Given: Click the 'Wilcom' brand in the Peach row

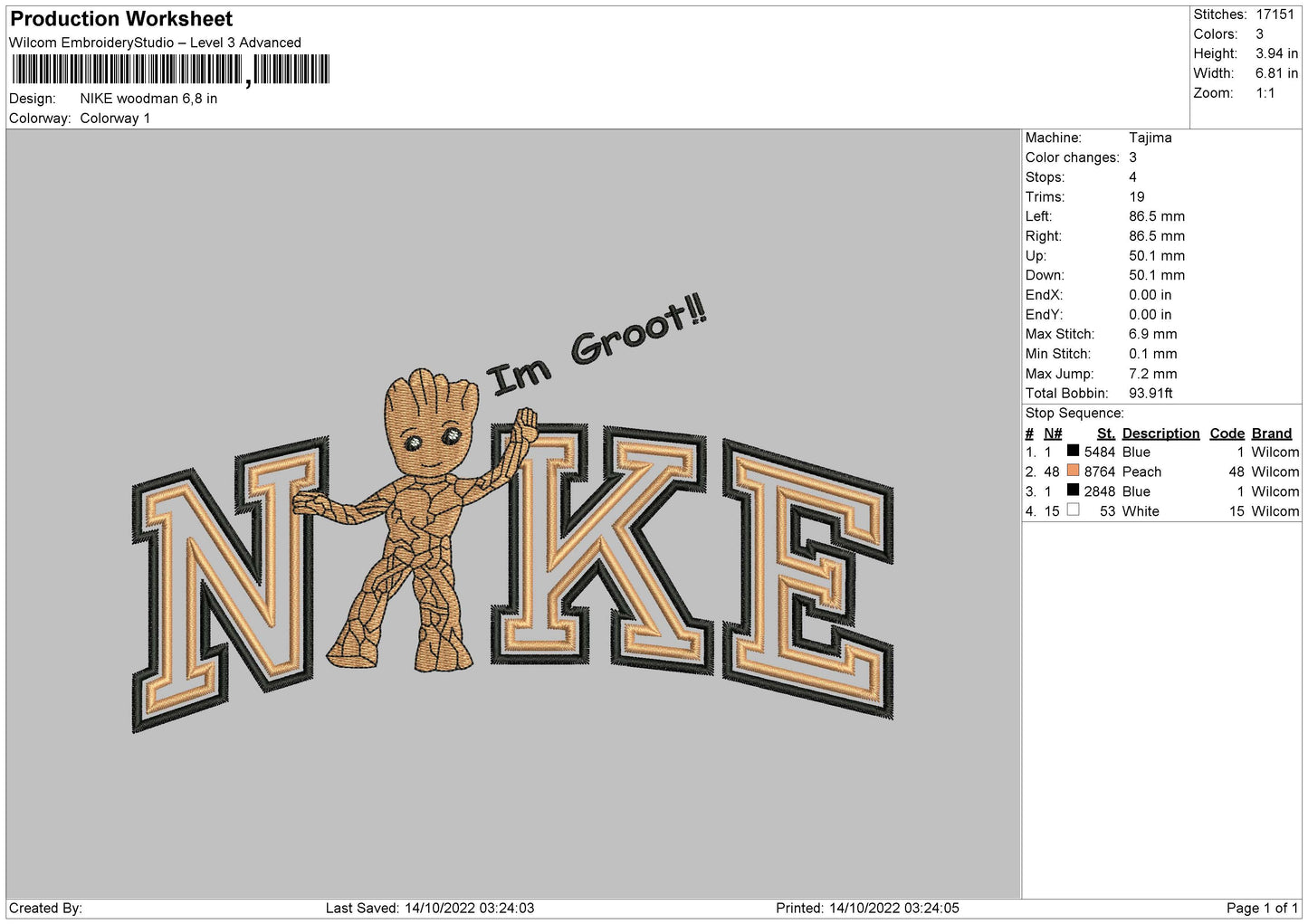Looking at the screenshot, I should pos(1275,472).
